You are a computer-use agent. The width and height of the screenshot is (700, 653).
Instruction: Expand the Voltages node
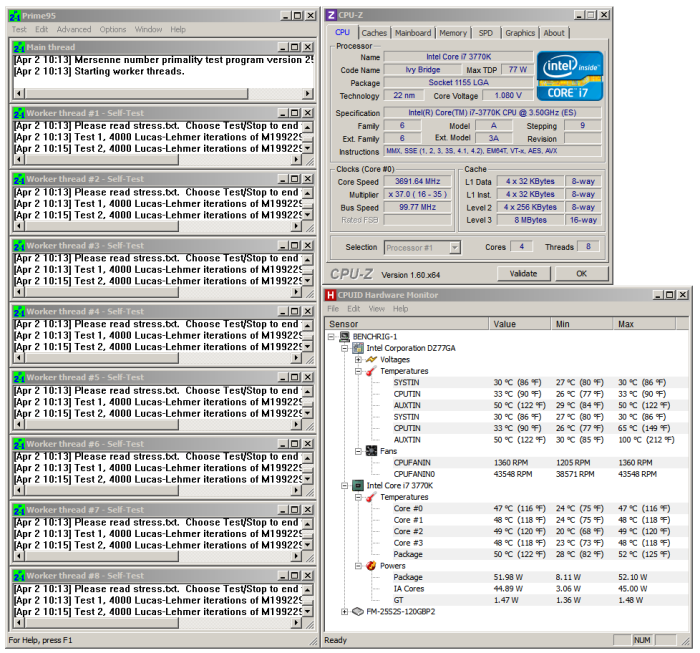coord(358,359)
